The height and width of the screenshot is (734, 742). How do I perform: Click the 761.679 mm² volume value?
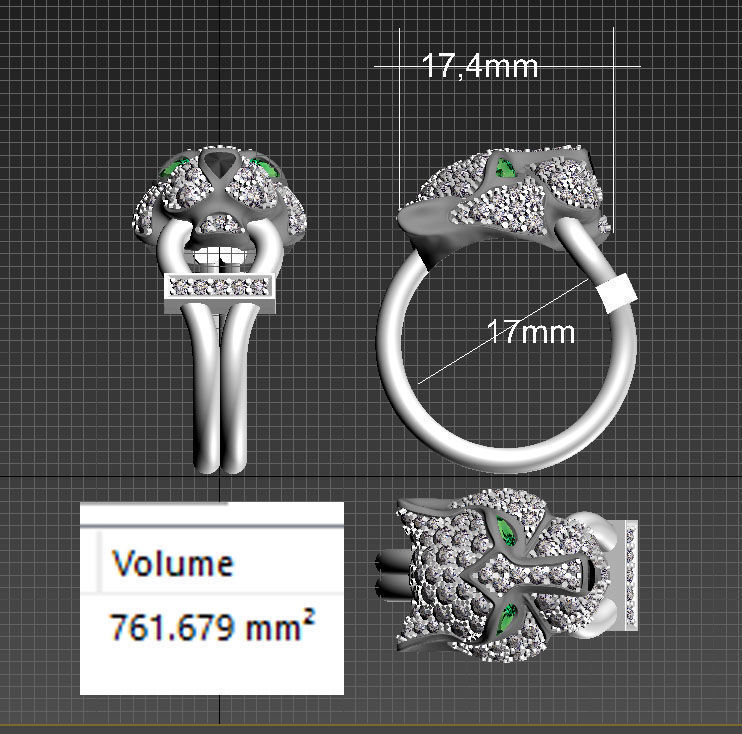click(x=212, y=626)
